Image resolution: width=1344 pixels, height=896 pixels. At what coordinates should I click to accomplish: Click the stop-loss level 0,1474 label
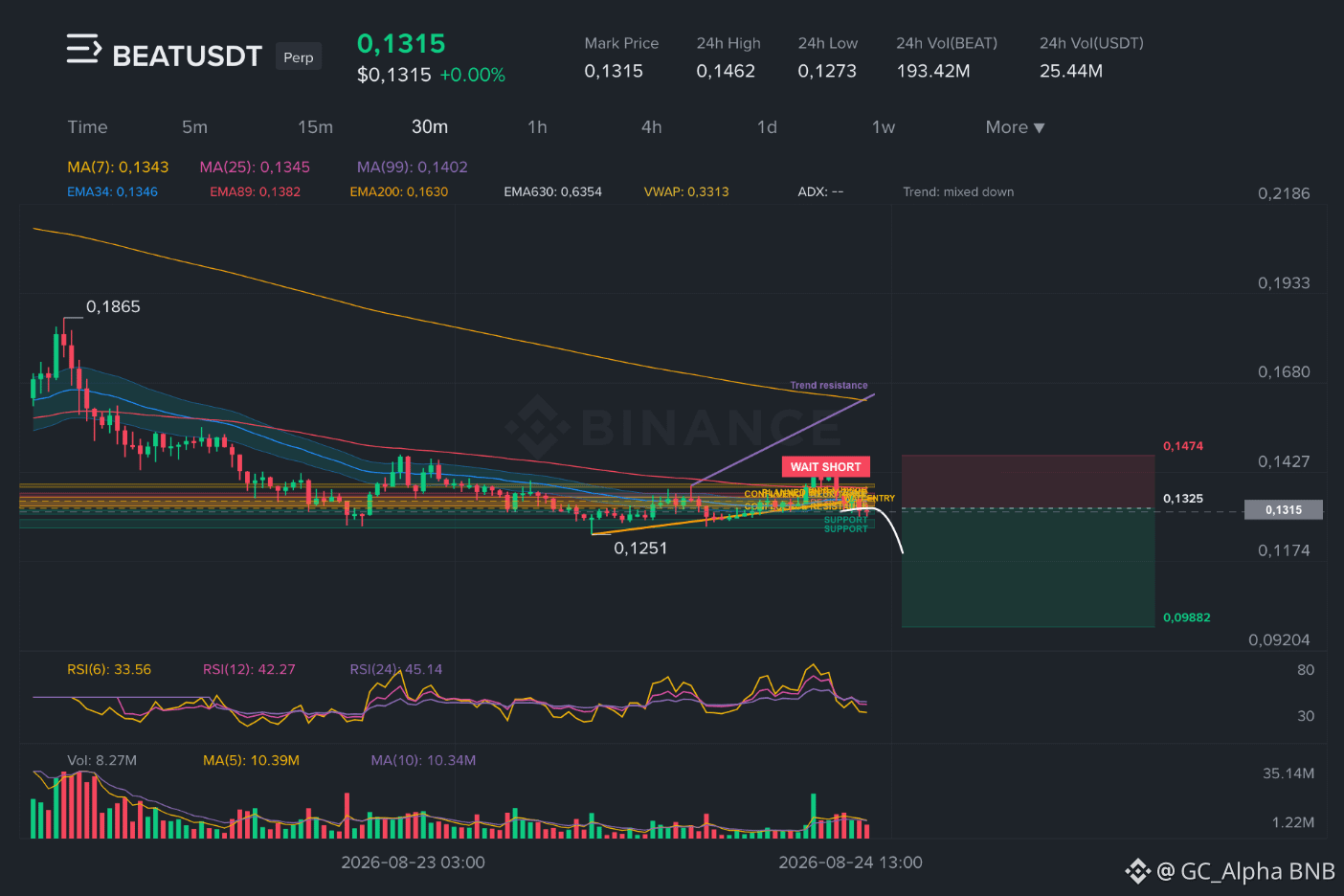coord(1183,446)
